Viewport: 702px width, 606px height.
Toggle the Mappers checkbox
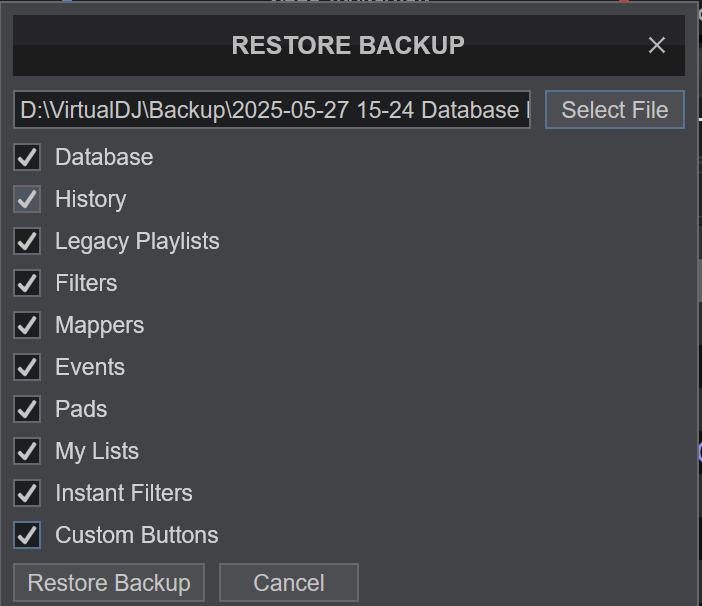pos(27,325)
